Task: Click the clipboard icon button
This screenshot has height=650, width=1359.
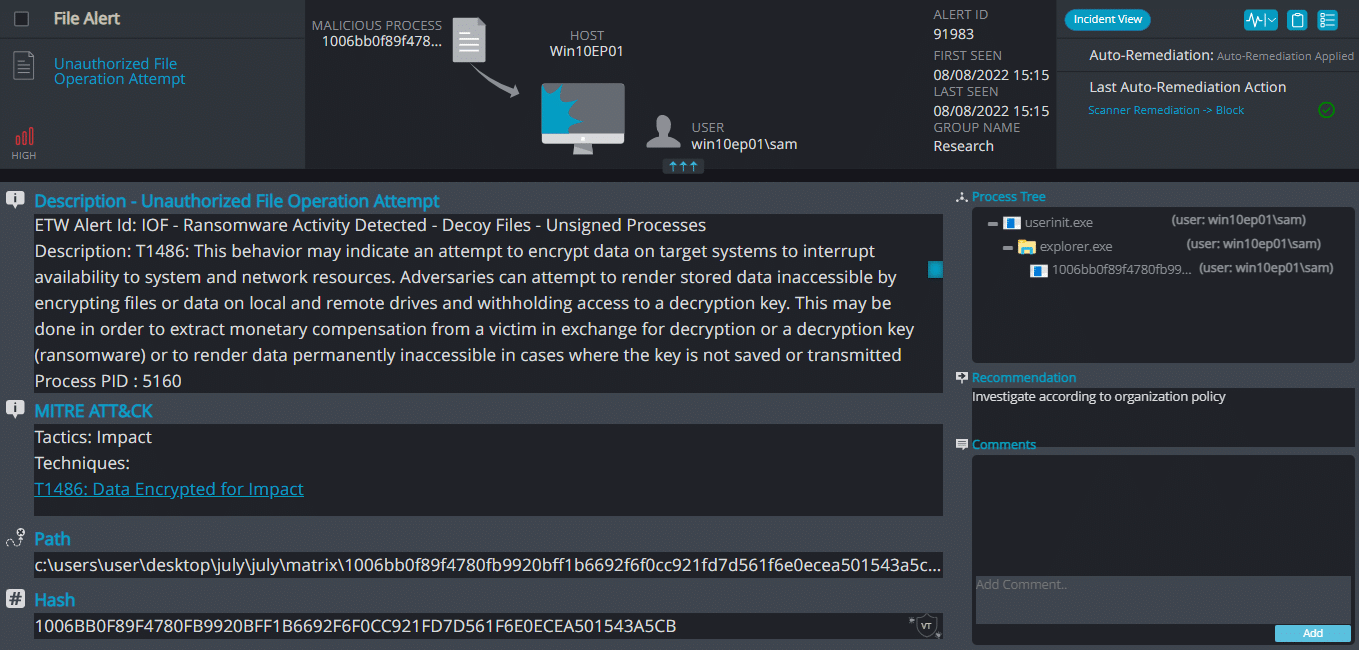Action: (1297, 20)
